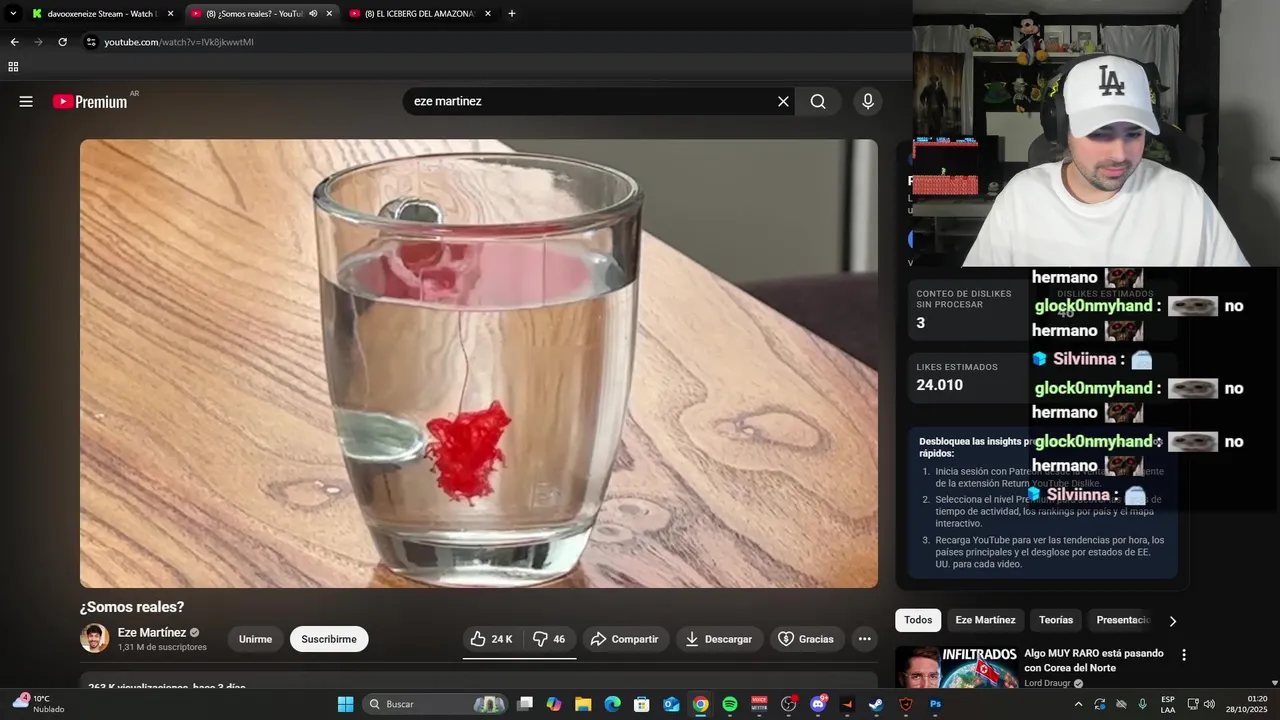
Task: Open Microsoft Store from taskbar
Action: [642, 704]
